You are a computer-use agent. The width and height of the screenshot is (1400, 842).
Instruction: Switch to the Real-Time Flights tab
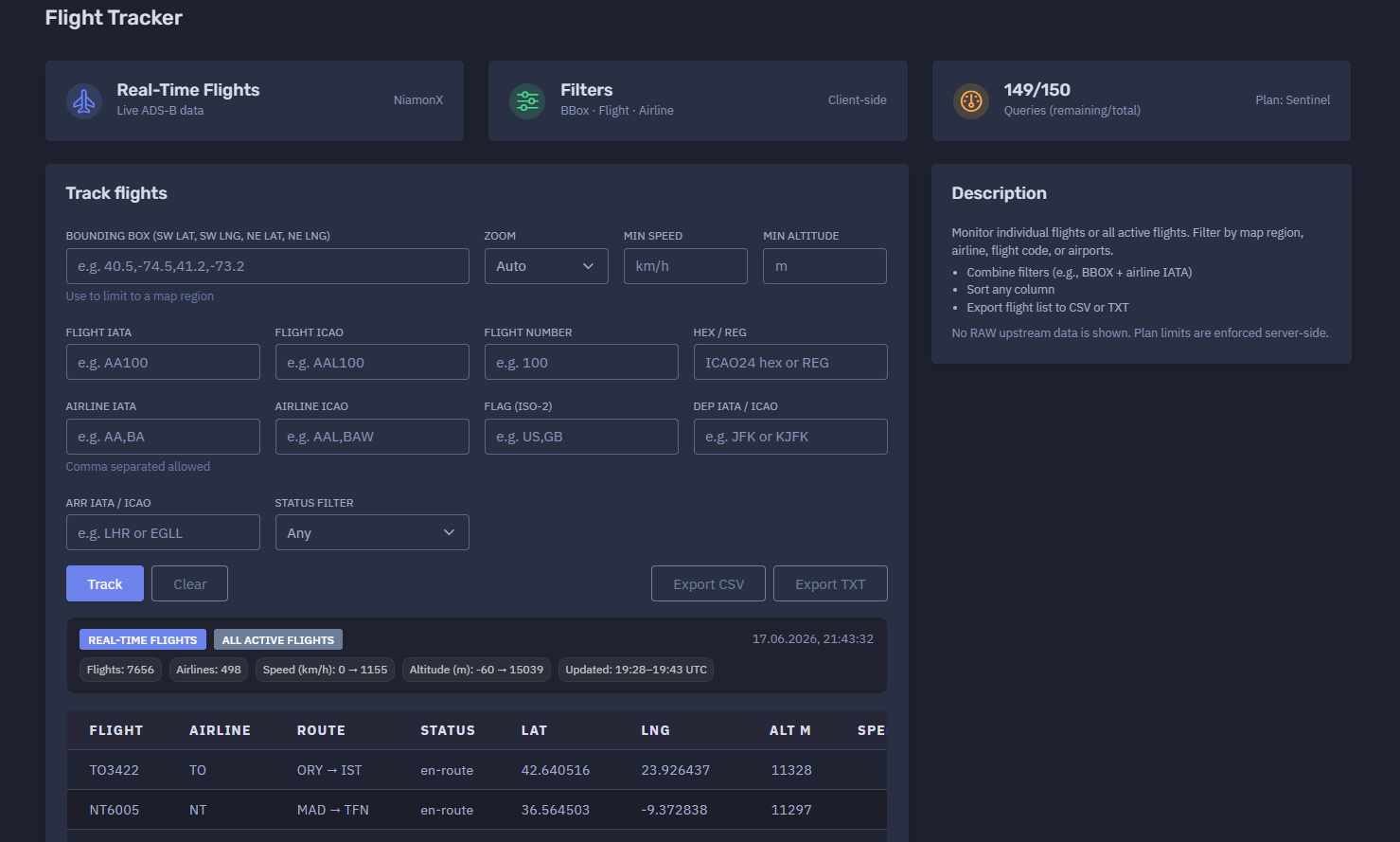[143, 640]
